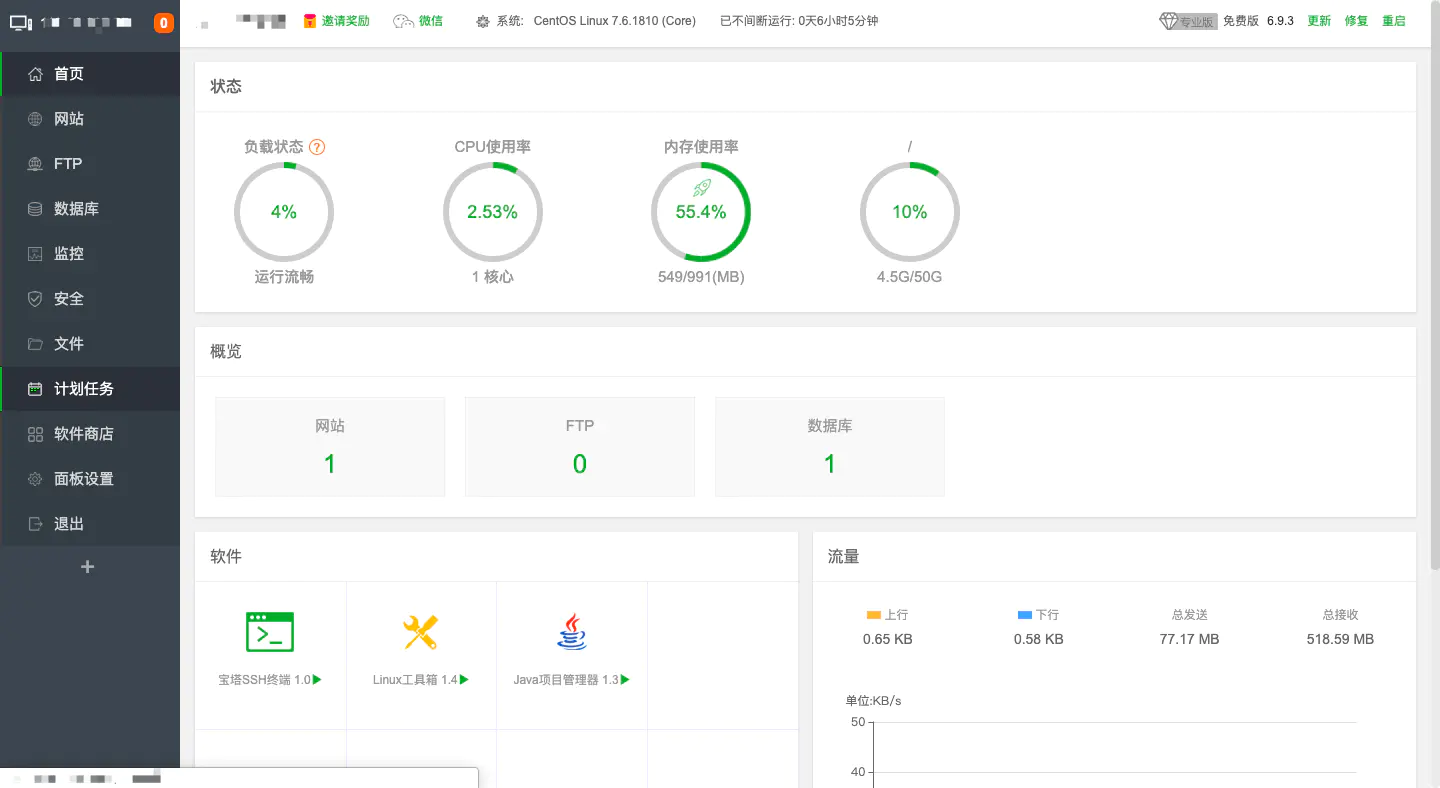Toggle the 上行 upstream legend swatch
Viewport: 1440px width, 788px height.
click(873, 615)
